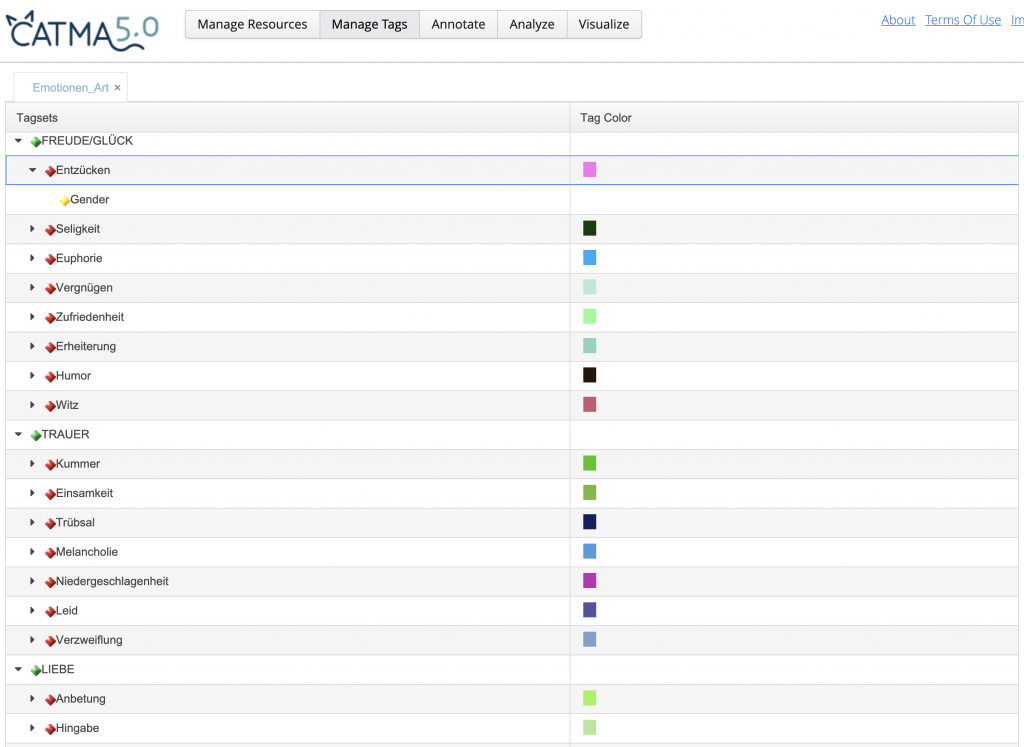Click the green tagset icon beside LIEBE
This screenshot has width=1024, height=747.
36,671
